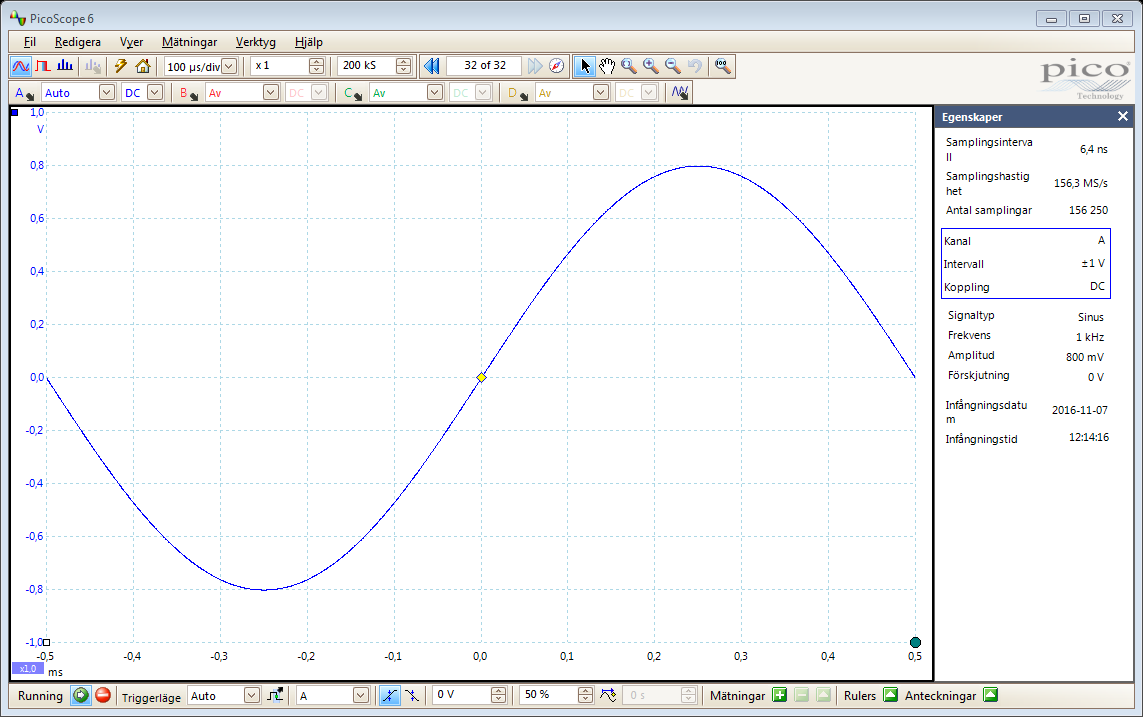The image size is (1143, 717).
Task: Open channel D range Av dropdown
Action: coord(600,93)
